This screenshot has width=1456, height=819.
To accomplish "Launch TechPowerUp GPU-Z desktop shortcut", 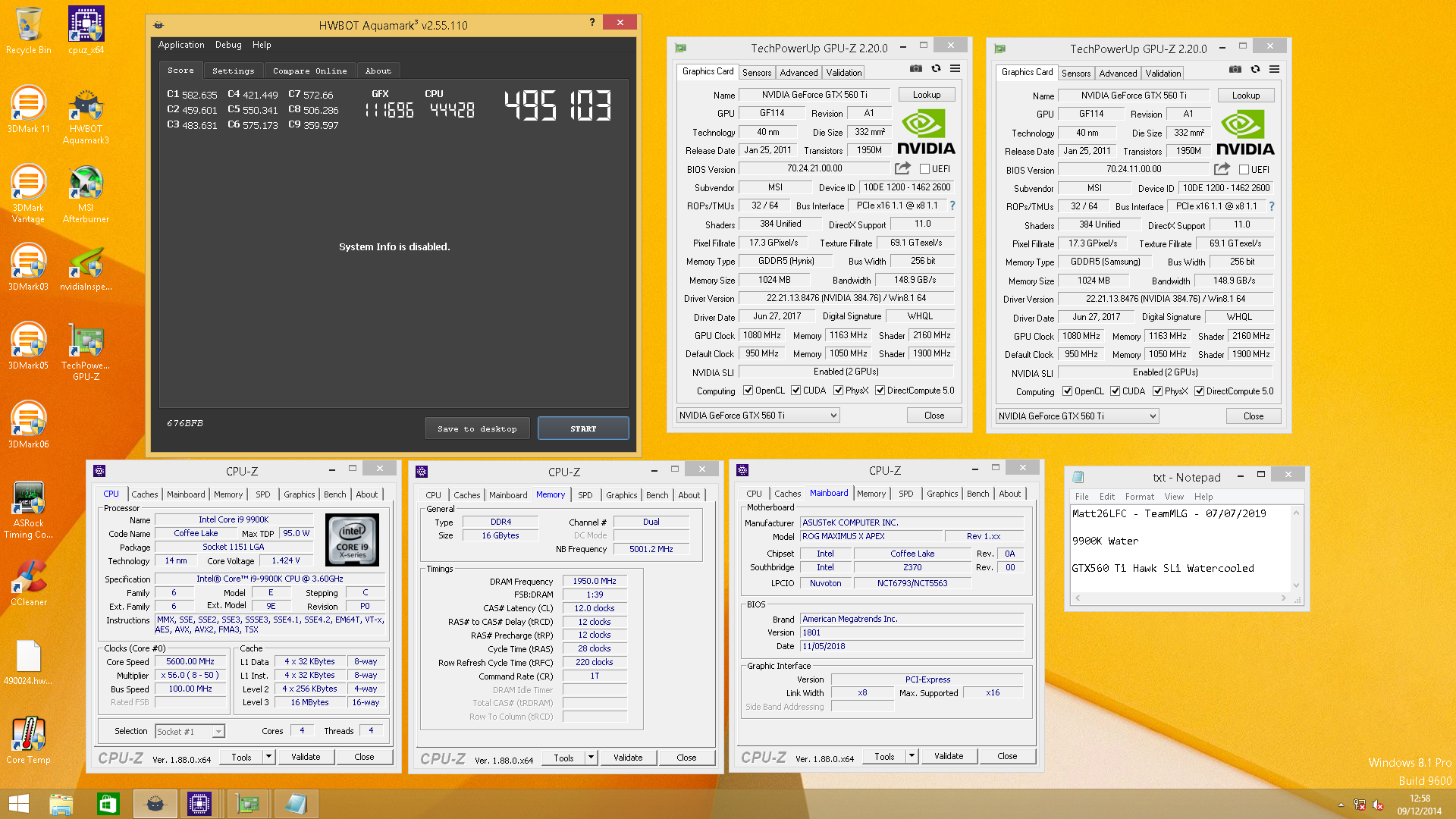I will click(x=86, y=351).
